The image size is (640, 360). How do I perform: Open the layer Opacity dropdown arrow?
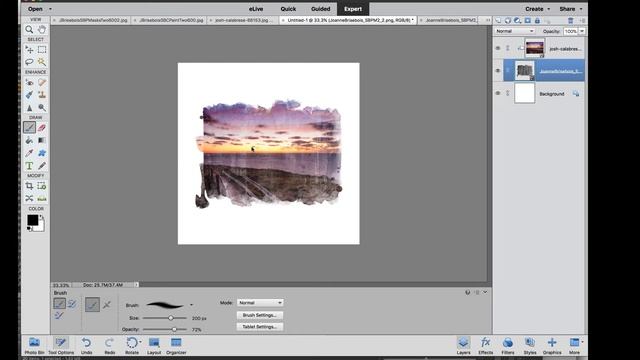(582, 31)
